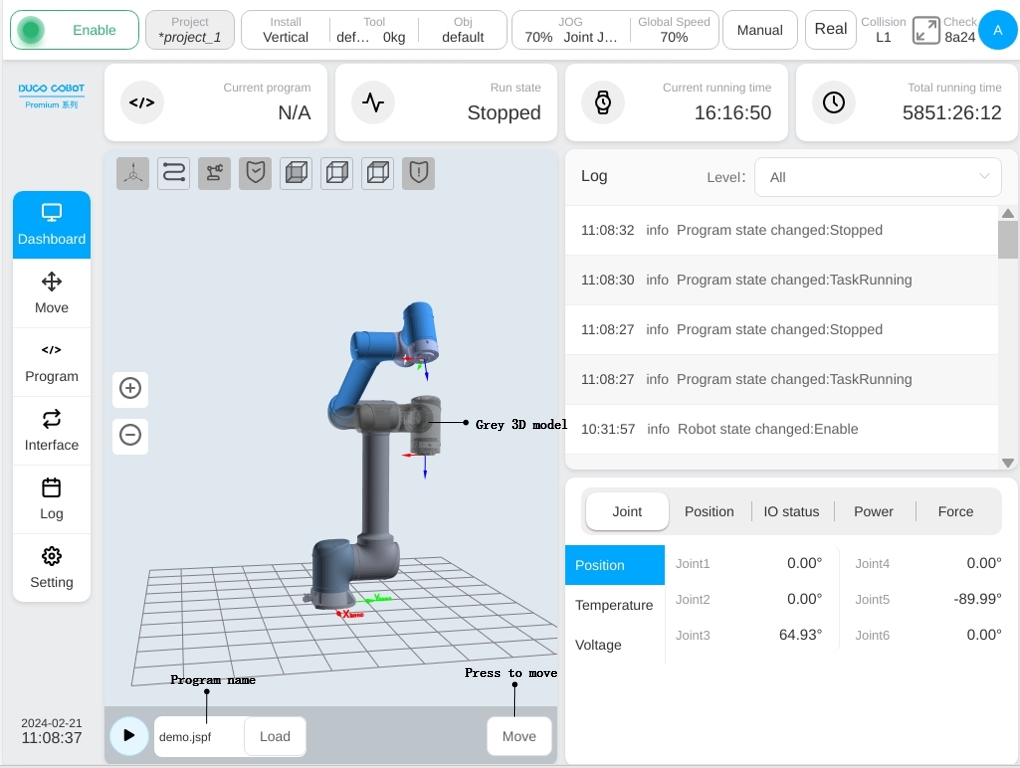Switch to the Joint tab
The width and height of the screenshot is (1020, 768).
627,511
